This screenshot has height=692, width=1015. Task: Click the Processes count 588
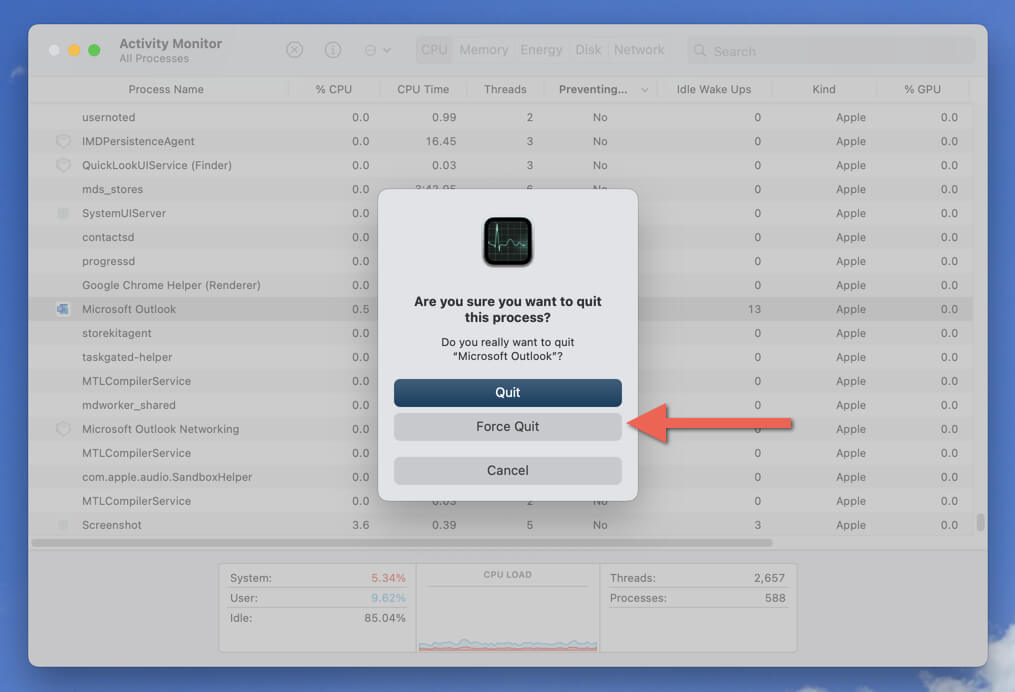tap(775, 597)
